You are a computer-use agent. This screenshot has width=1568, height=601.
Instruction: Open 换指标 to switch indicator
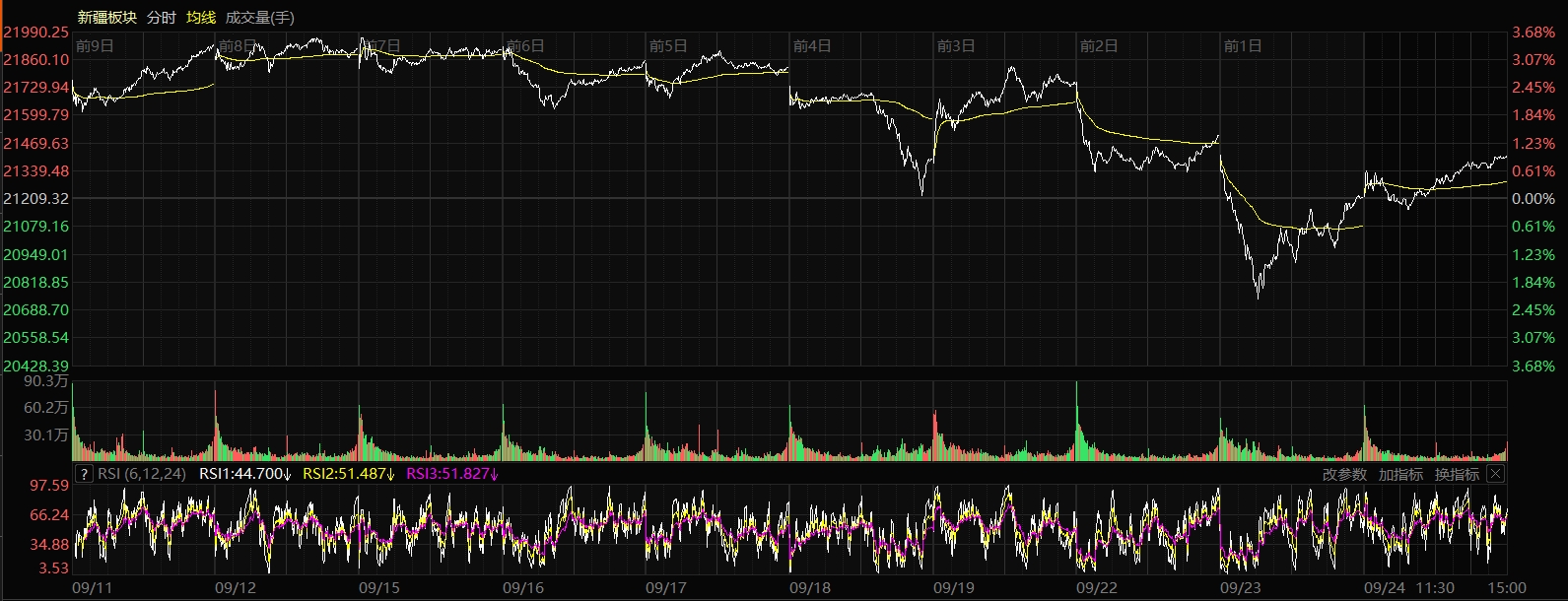[x=1457, y=474]
